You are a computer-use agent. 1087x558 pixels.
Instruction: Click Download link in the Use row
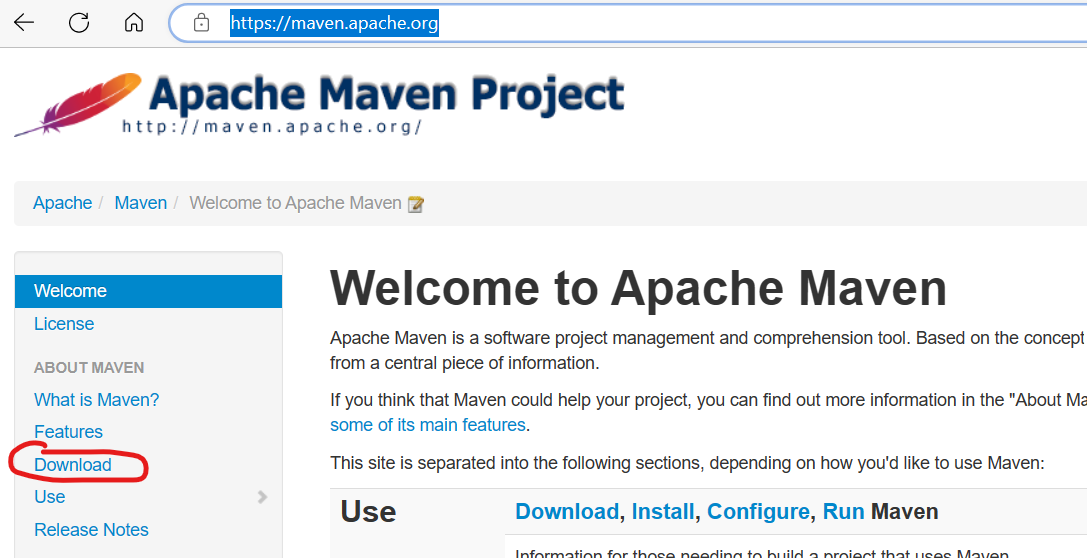point(566,512)
